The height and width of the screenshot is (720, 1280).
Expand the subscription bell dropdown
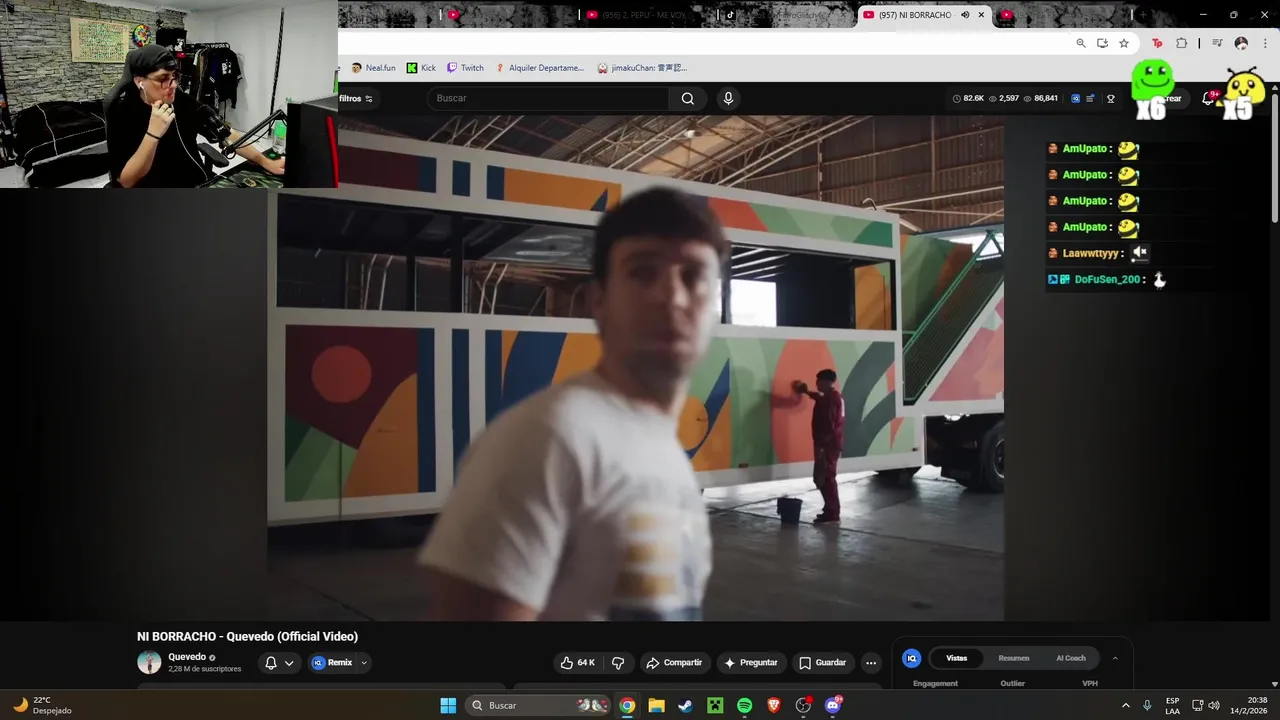point(289,662)
